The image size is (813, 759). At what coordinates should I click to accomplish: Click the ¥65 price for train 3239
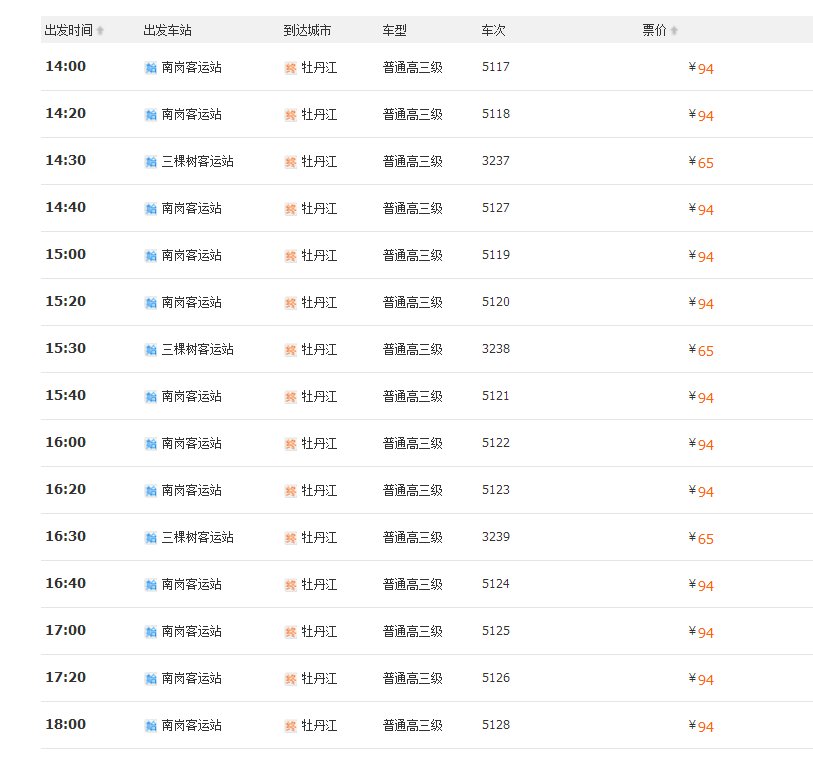pos(699,537)
